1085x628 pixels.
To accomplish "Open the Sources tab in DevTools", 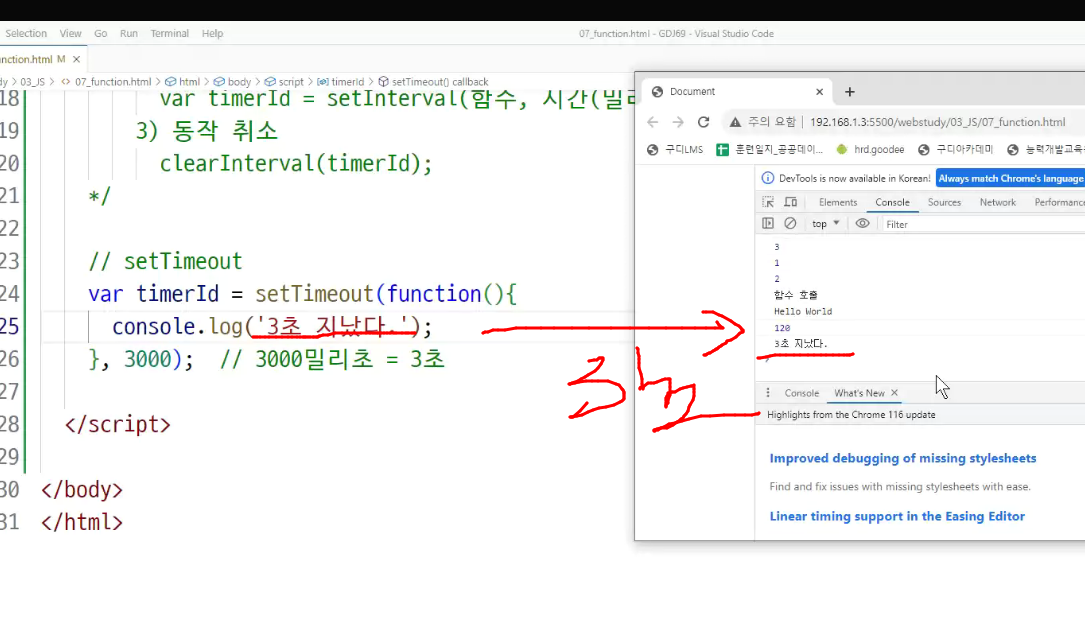I will [945, 202].
